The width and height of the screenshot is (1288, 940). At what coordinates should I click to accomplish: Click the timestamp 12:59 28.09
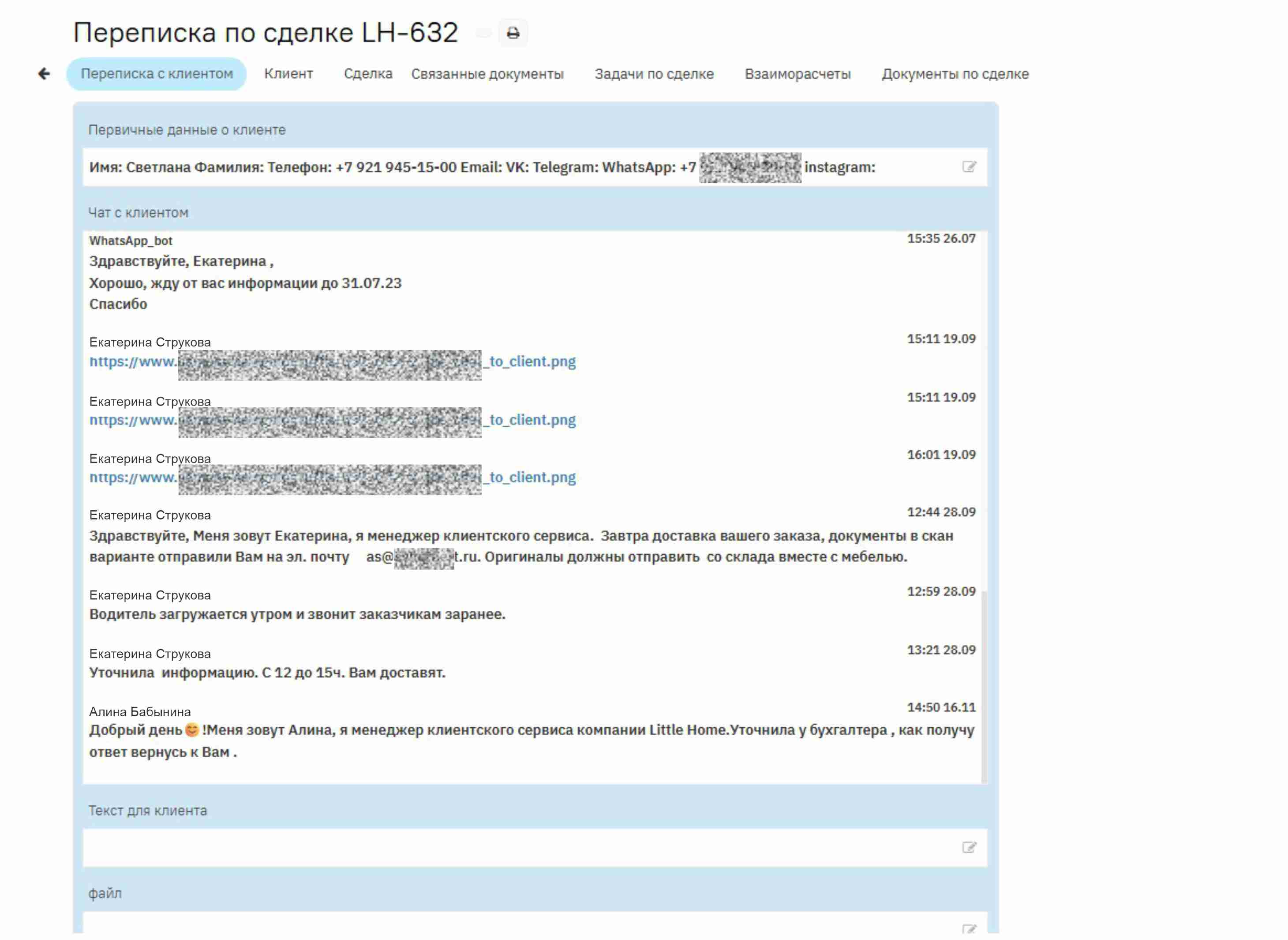pos(941,592)
